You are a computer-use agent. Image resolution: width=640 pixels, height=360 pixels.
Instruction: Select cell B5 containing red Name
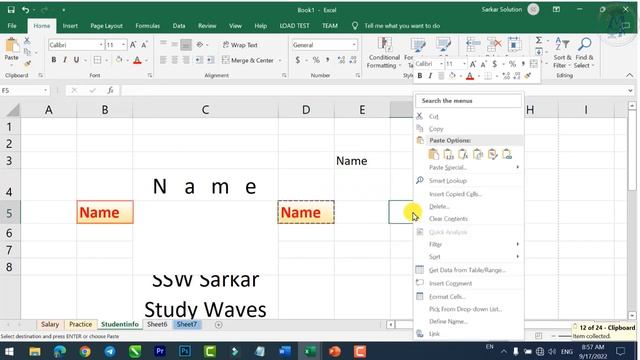coord(105,212)
